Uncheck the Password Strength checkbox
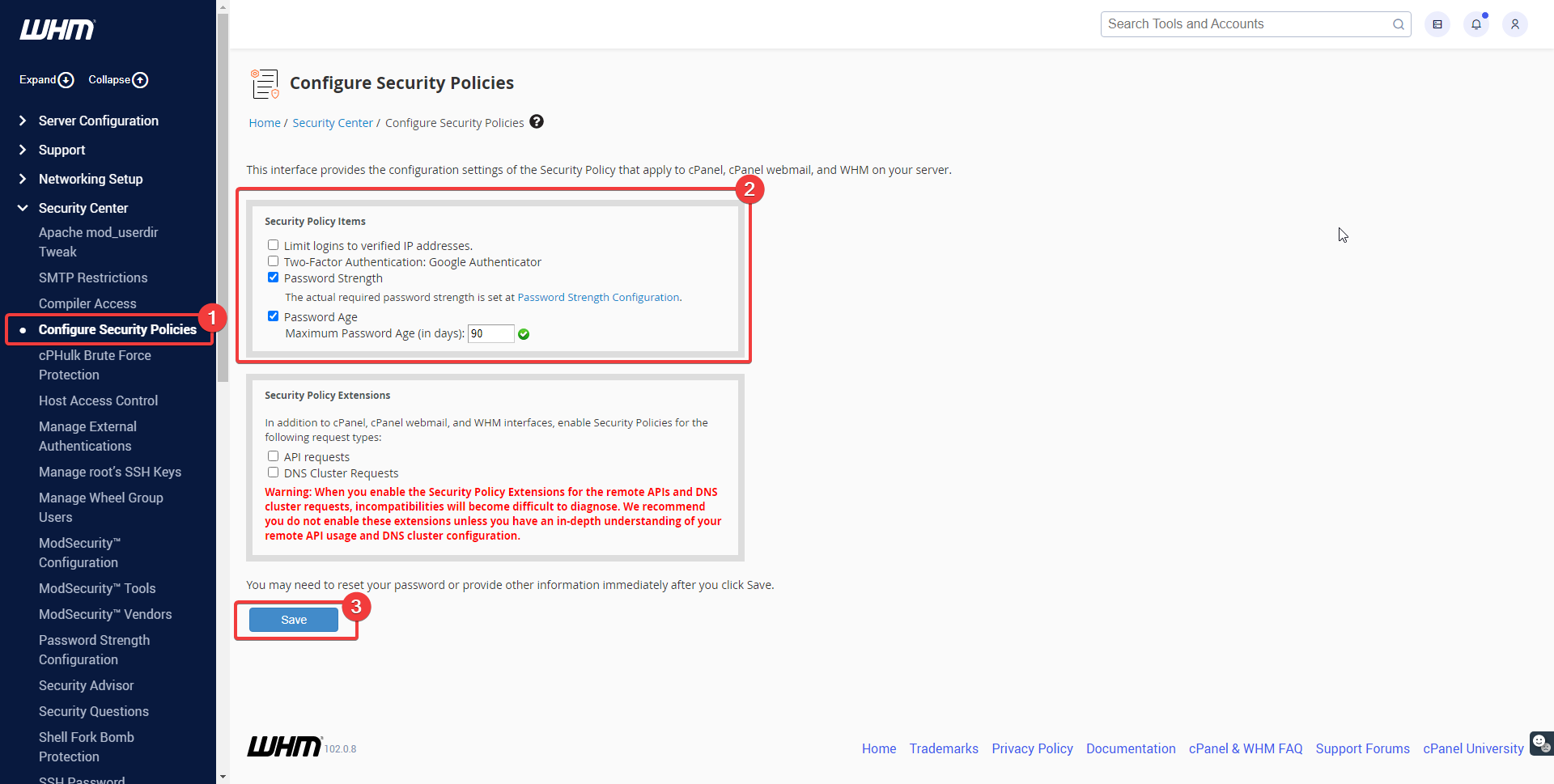 pos(274,278)
